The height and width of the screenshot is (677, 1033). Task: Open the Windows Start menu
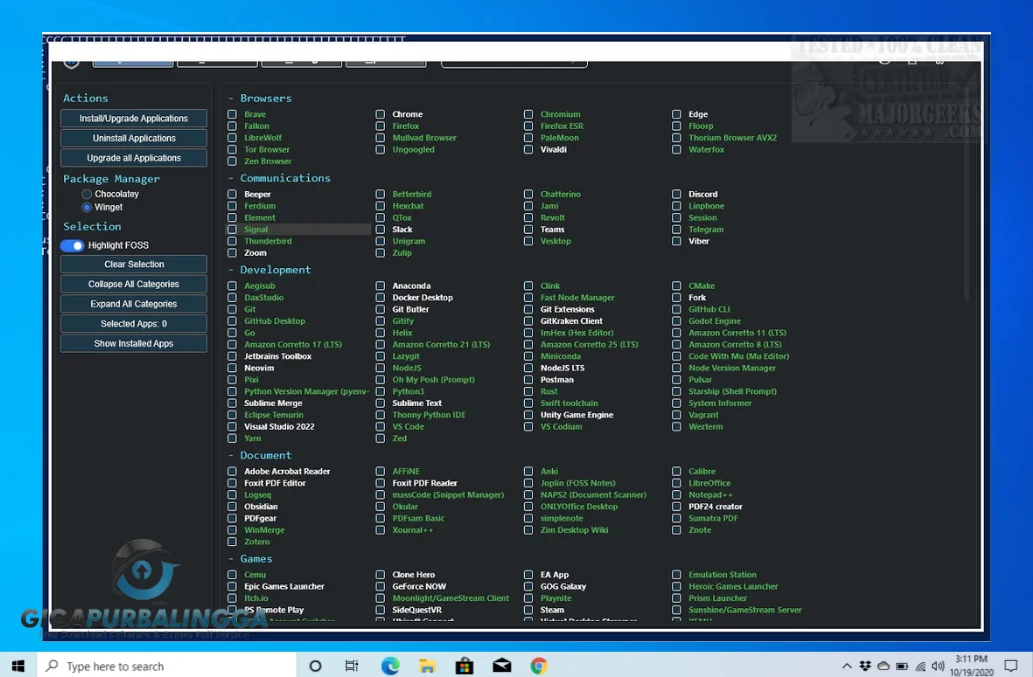click(x=18, y=666)
